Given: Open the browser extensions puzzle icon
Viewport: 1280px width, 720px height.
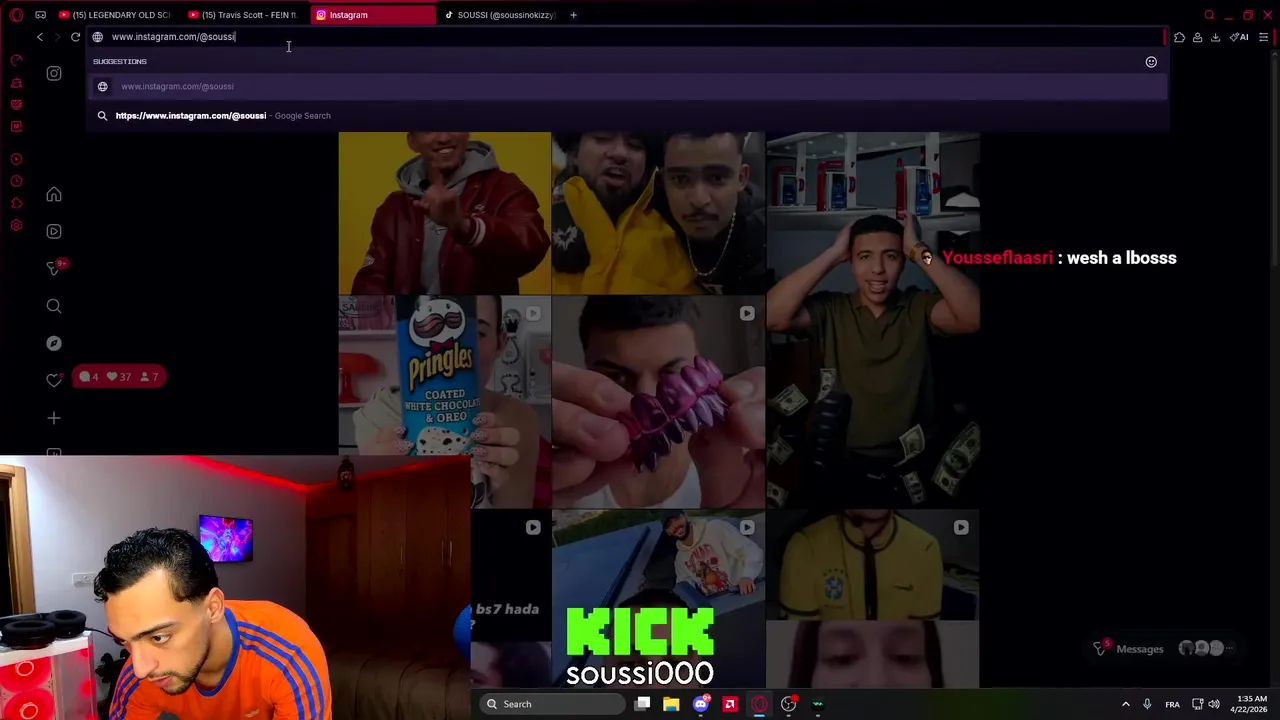Looking at the screenshot, I should click(x=1179, y=37).
